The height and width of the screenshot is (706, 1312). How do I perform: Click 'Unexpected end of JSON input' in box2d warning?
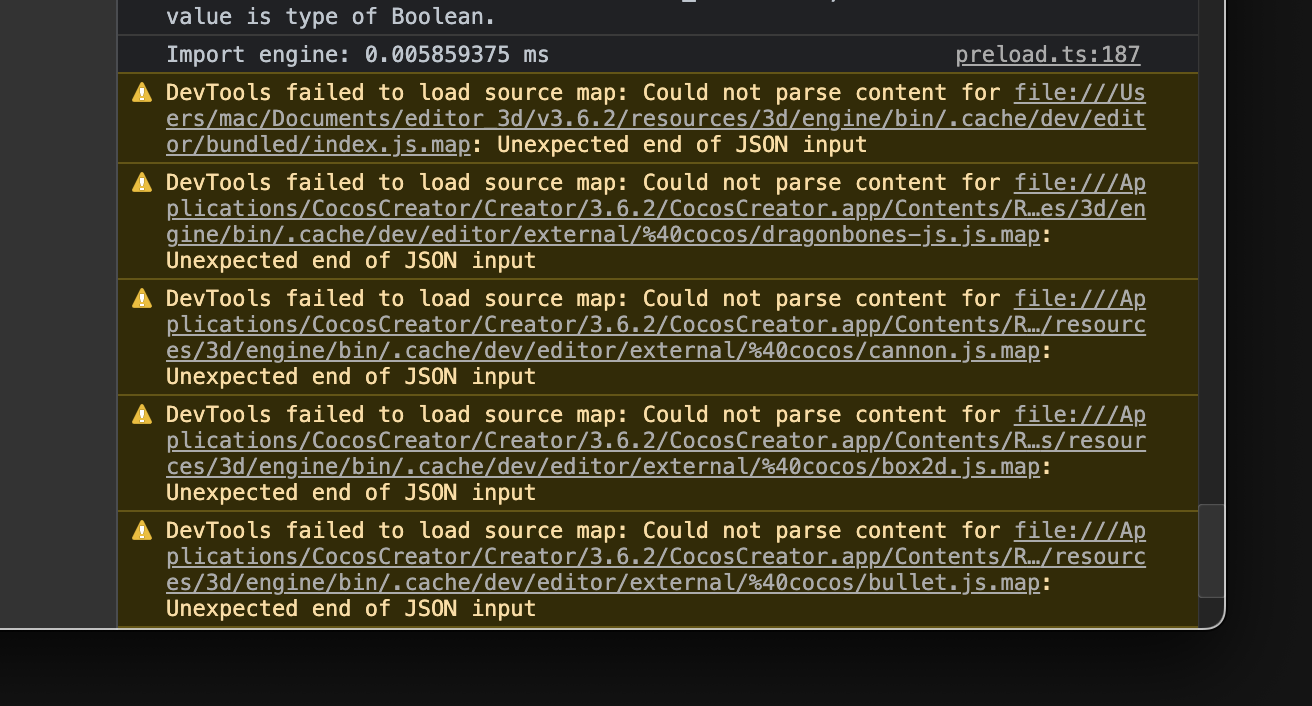350,493
